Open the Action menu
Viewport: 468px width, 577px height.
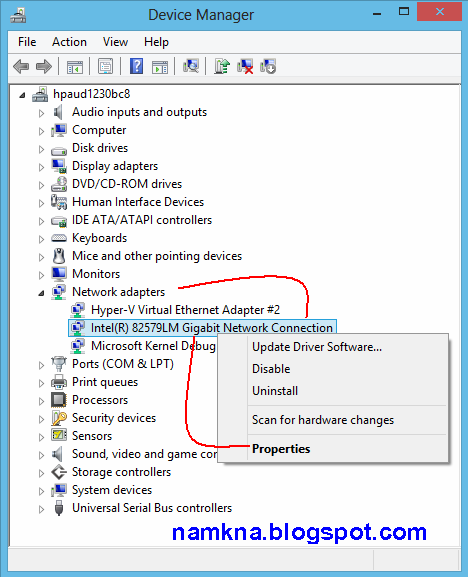pyautogui.click(x=69, y=42)
